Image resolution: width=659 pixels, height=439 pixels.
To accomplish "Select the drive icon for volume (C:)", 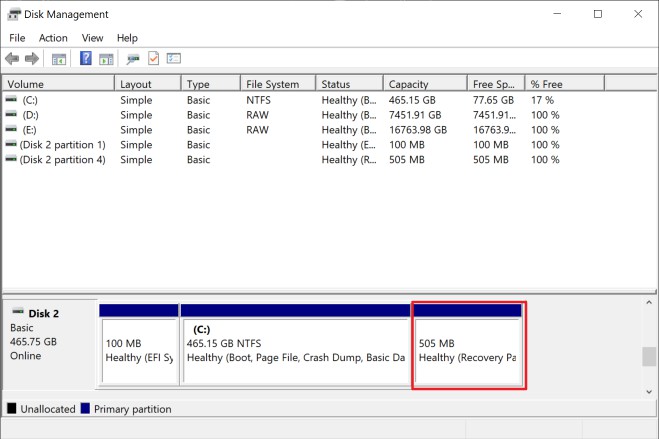I will [11, 100].
